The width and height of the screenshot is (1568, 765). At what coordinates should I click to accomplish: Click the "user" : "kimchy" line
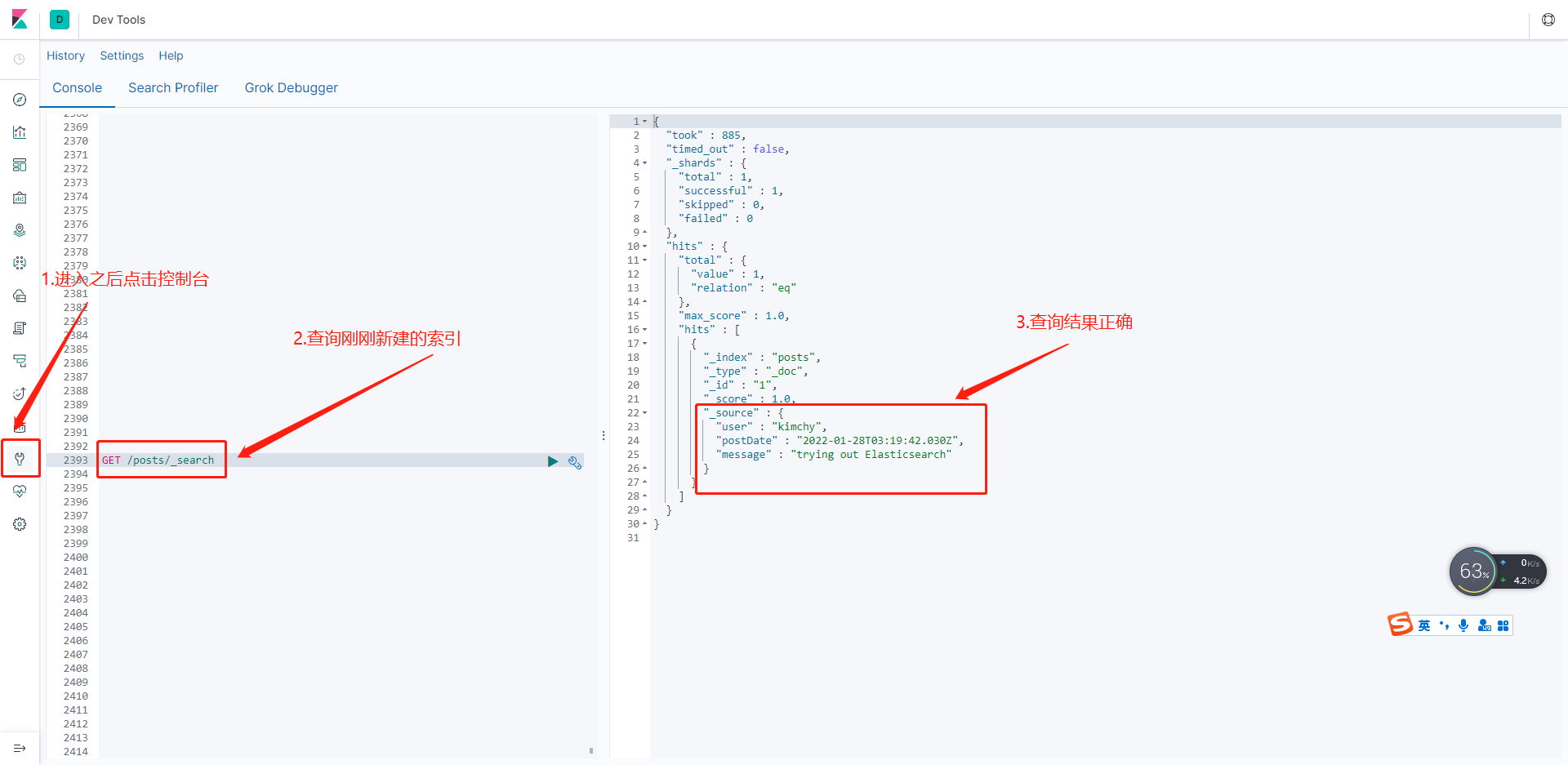(772, 426)
